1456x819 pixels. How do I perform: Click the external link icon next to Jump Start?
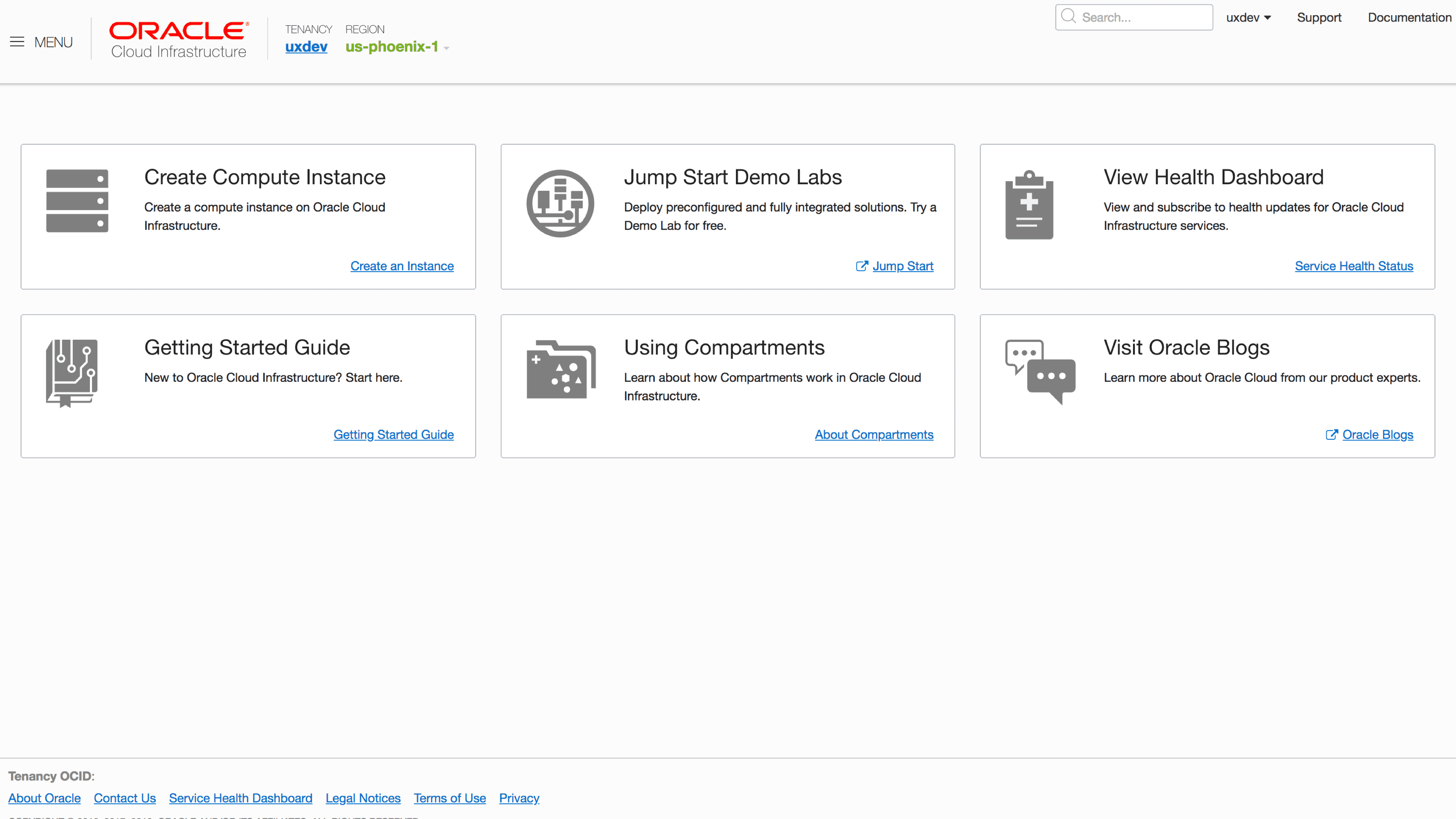[x=861, y=266]
